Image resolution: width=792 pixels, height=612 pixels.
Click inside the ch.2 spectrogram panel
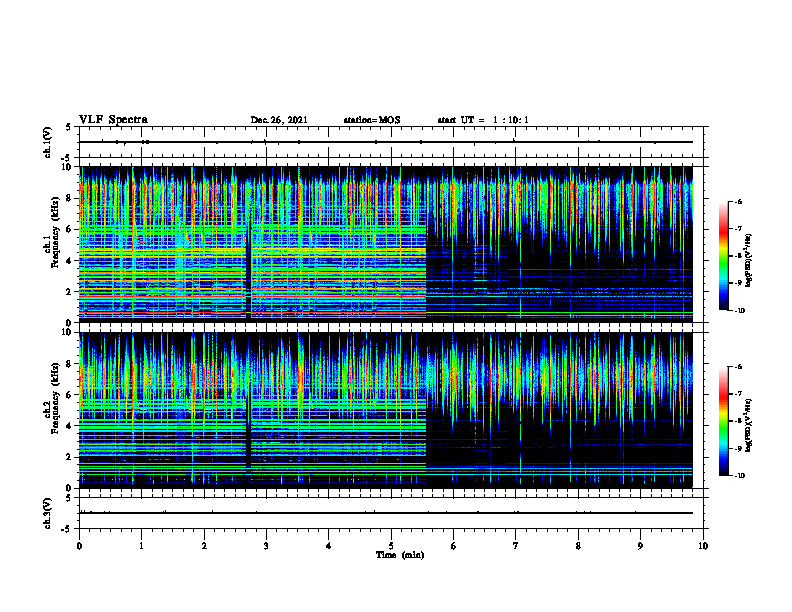386,410
